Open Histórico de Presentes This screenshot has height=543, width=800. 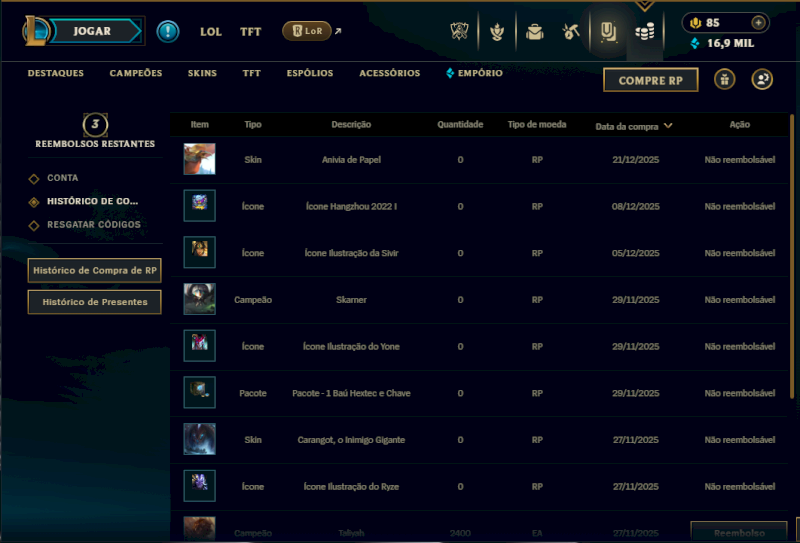(x=94, y=302)
